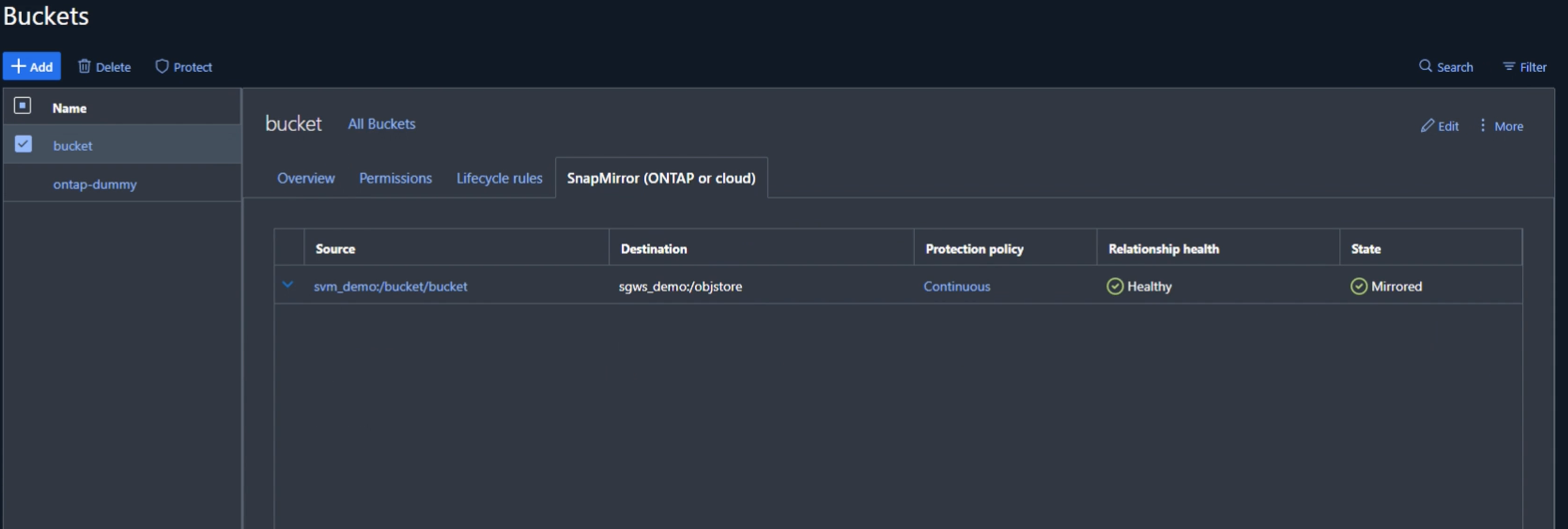Switch to the Overview tab

[305, 177]
